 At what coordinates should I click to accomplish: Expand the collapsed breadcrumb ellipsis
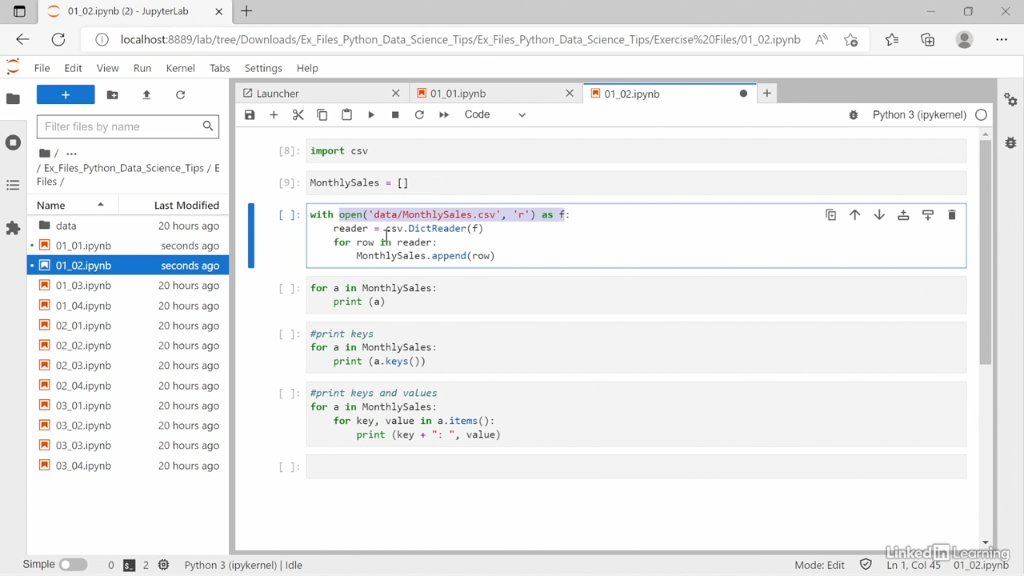pyautogui.click(x=71, y=153)
